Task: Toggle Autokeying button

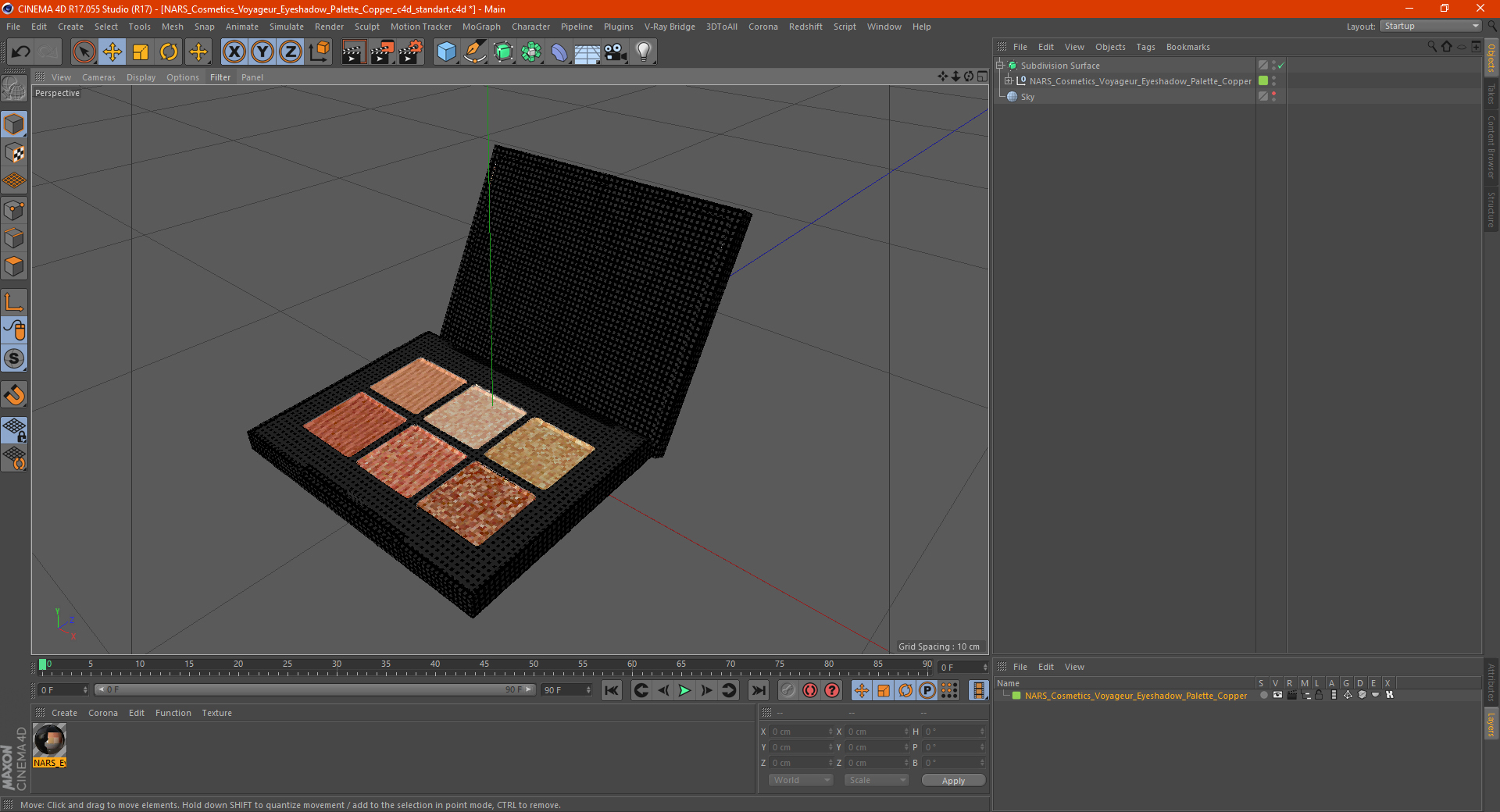Action: [x=810, y=690]
